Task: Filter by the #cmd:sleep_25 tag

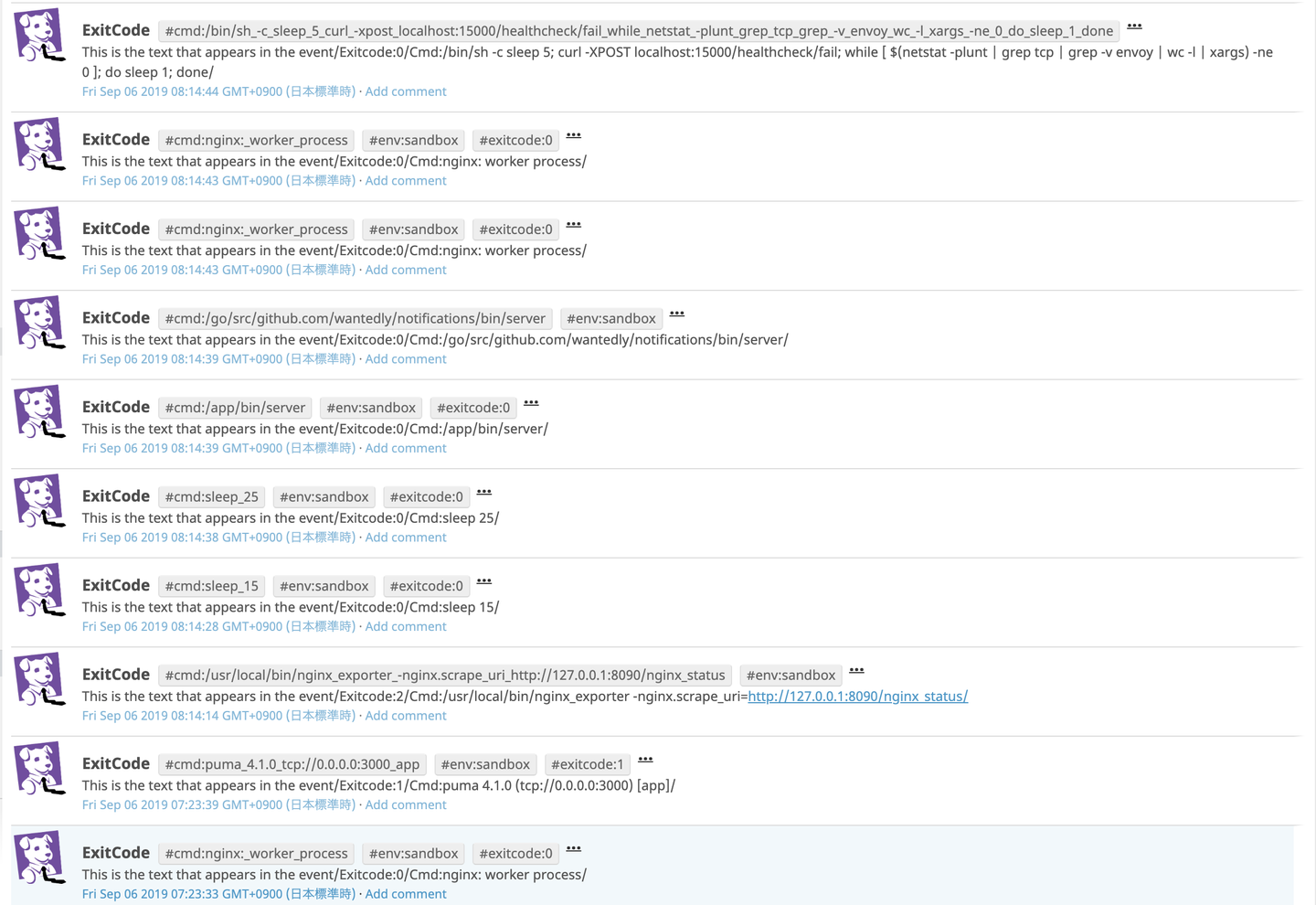Action: point(212,496)
